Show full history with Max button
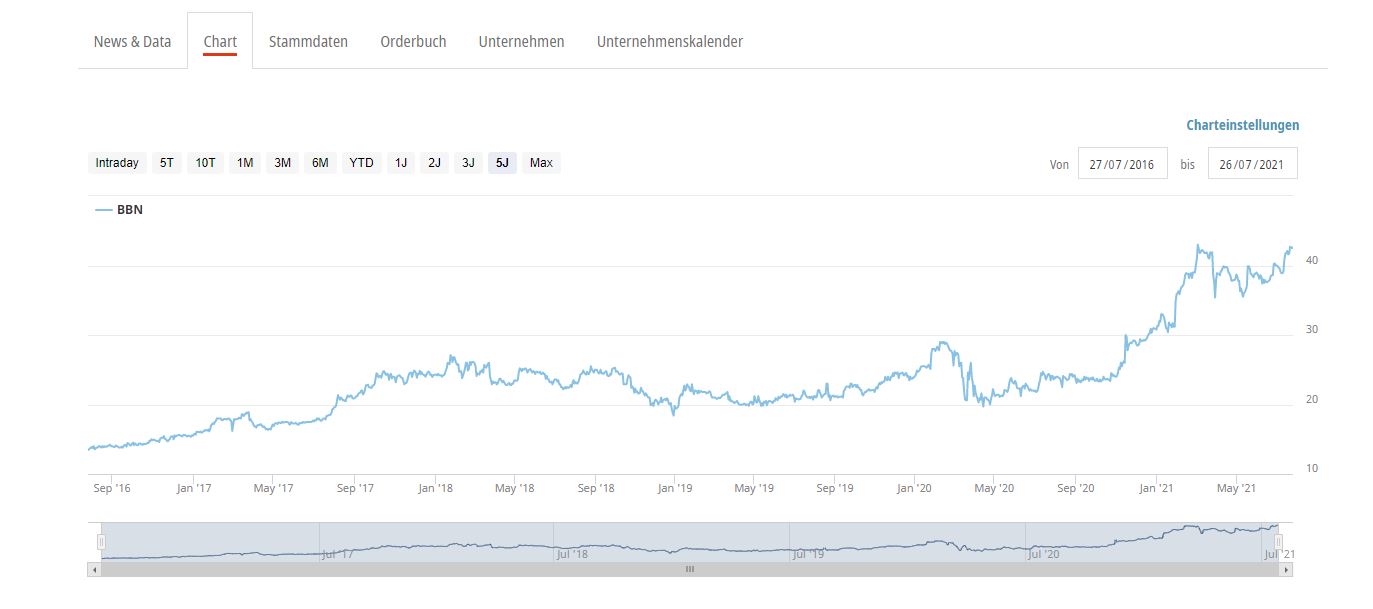The width and height of the screenshot is (1373, 609). [541, 163]
